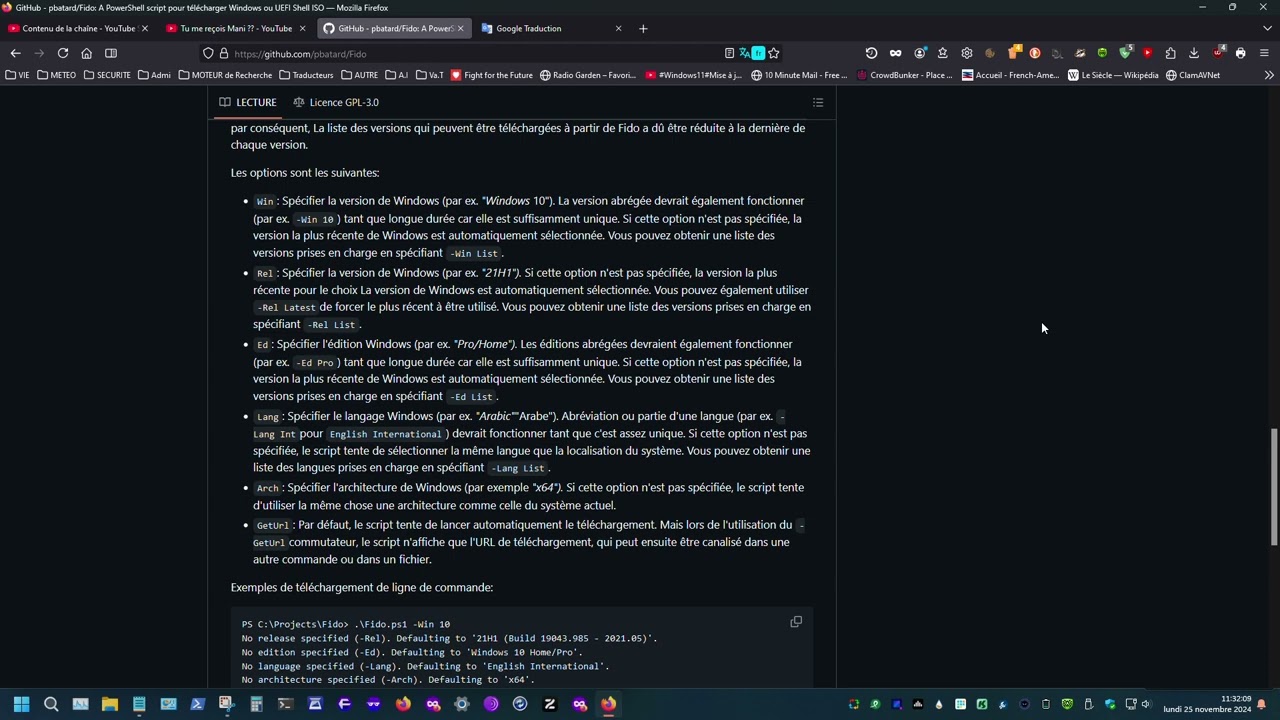The width and height of the screenshot is (1280, 720).
Task: Switch to Tu me reçois Mani YouTube tab
Action: click(x=236, y=28)
